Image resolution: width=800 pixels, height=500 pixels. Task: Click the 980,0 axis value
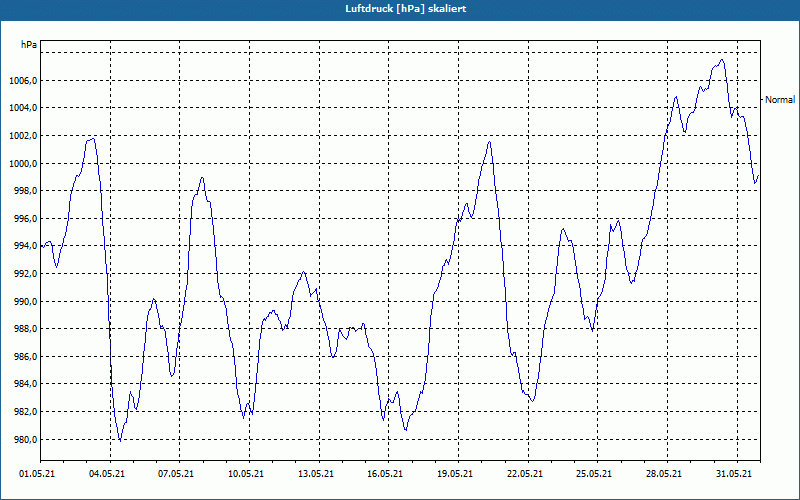tap(27, 440)
